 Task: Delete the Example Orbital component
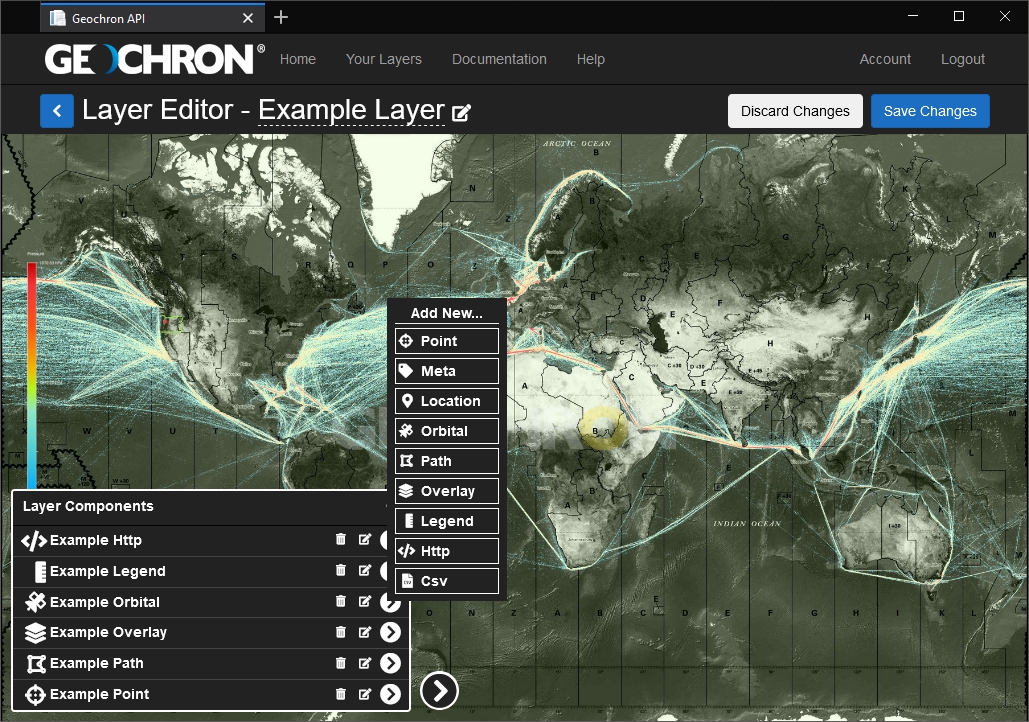341,601
